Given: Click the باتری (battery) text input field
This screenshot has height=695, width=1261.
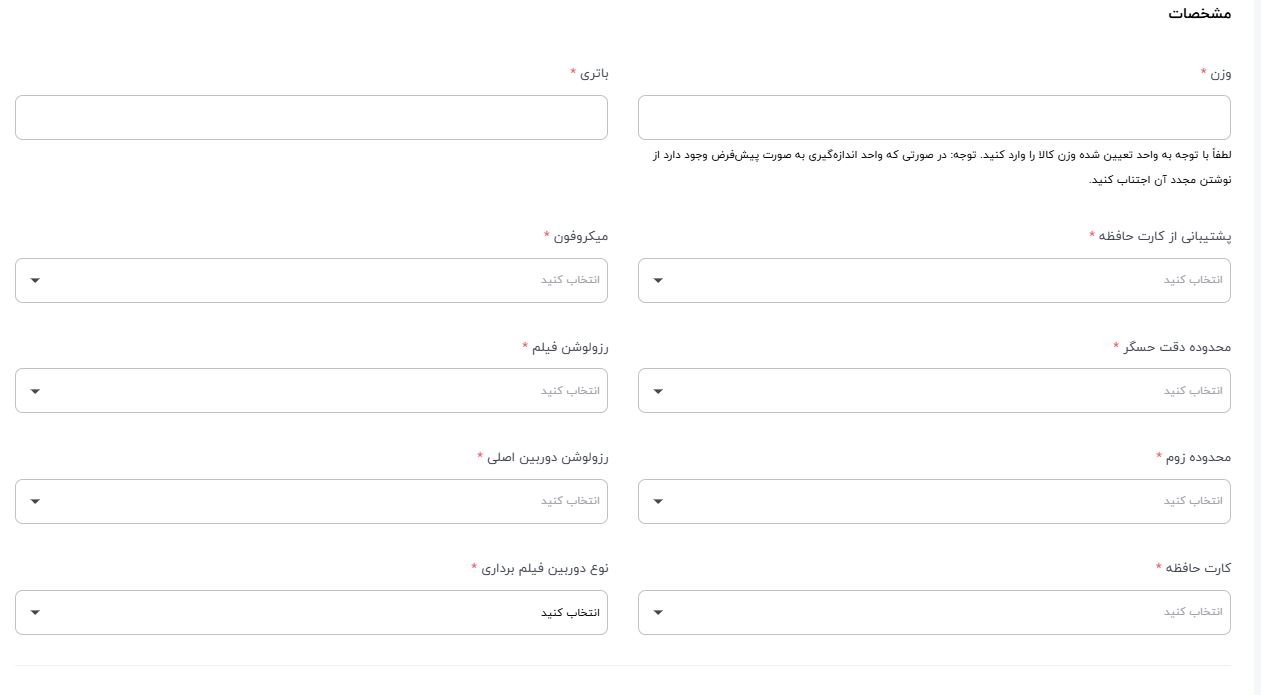Looking at the screenshot, I should [311, 117].
